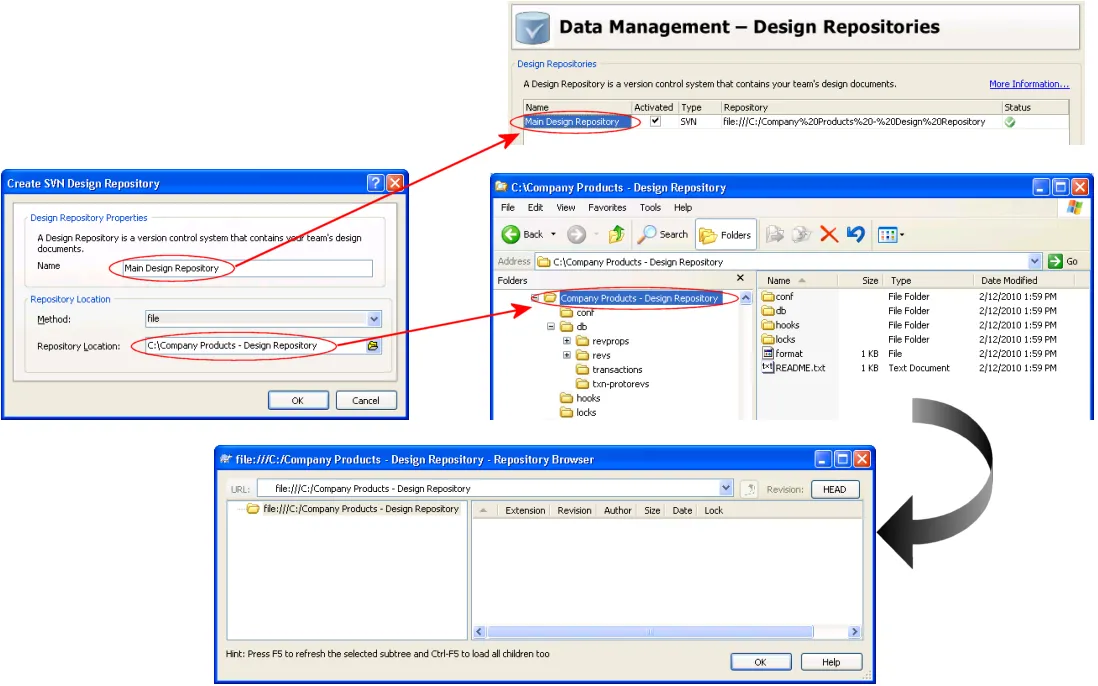The image size is (1098, 686).
Task: Click OK in Create SVN Design Repository dialog
Action: [x=298, y=400]
